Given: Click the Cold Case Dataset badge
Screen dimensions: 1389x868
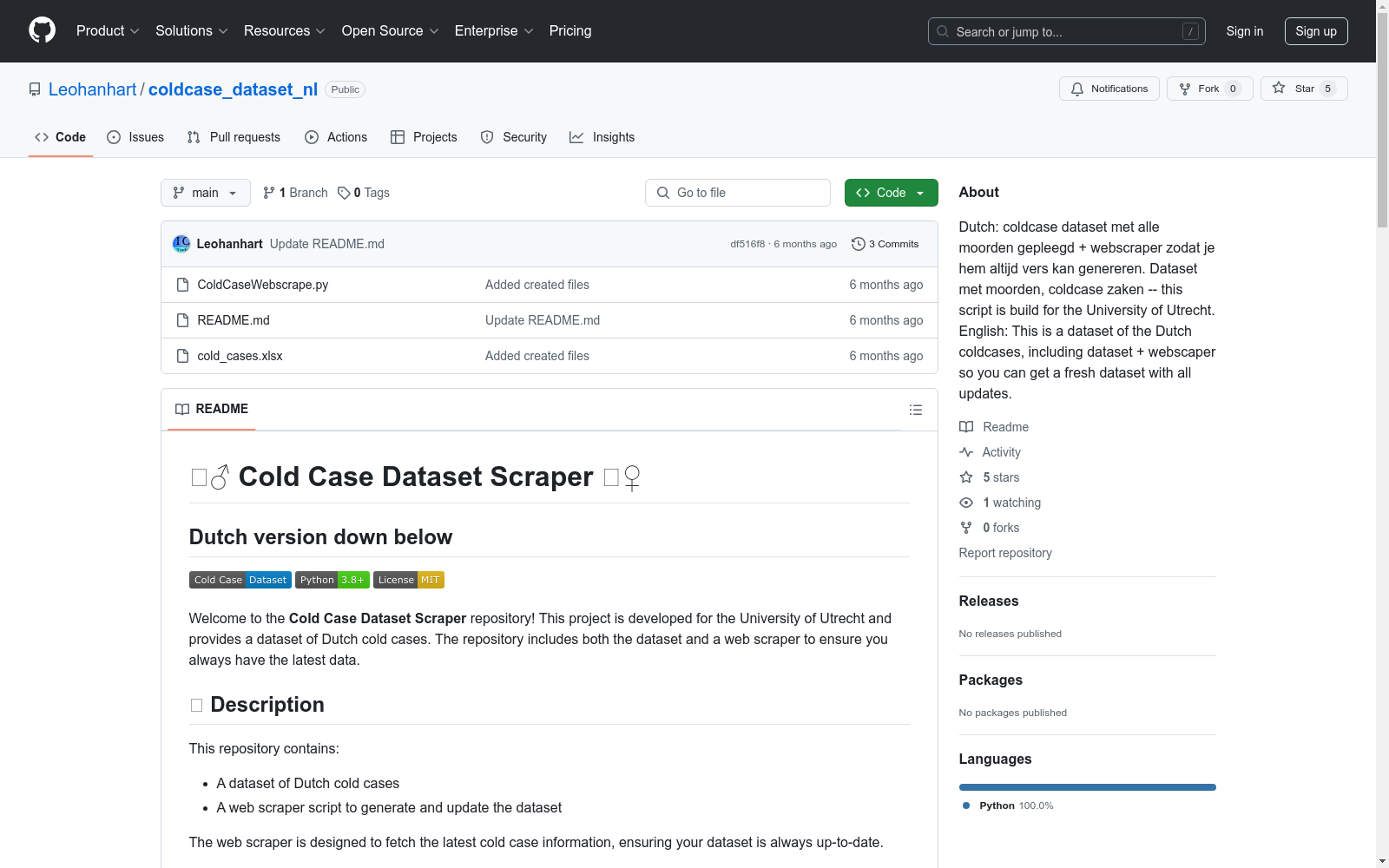Looking at the screenshot, I should coord(240,580).
